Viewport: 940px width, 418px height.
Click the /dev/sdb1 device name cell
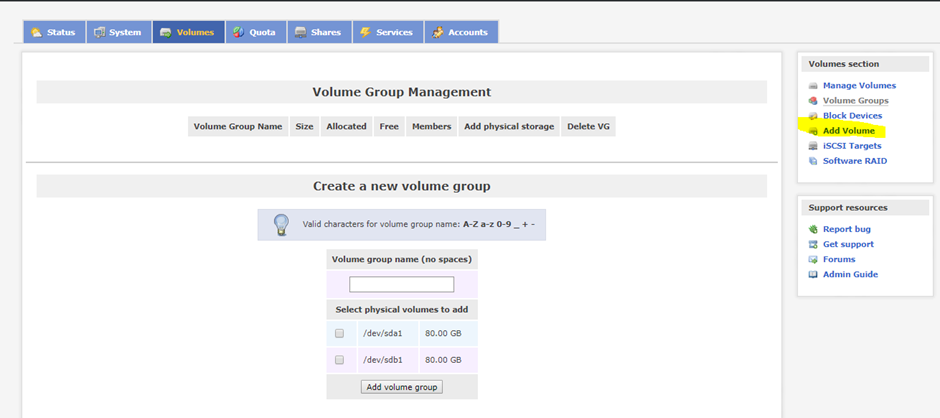388,360
